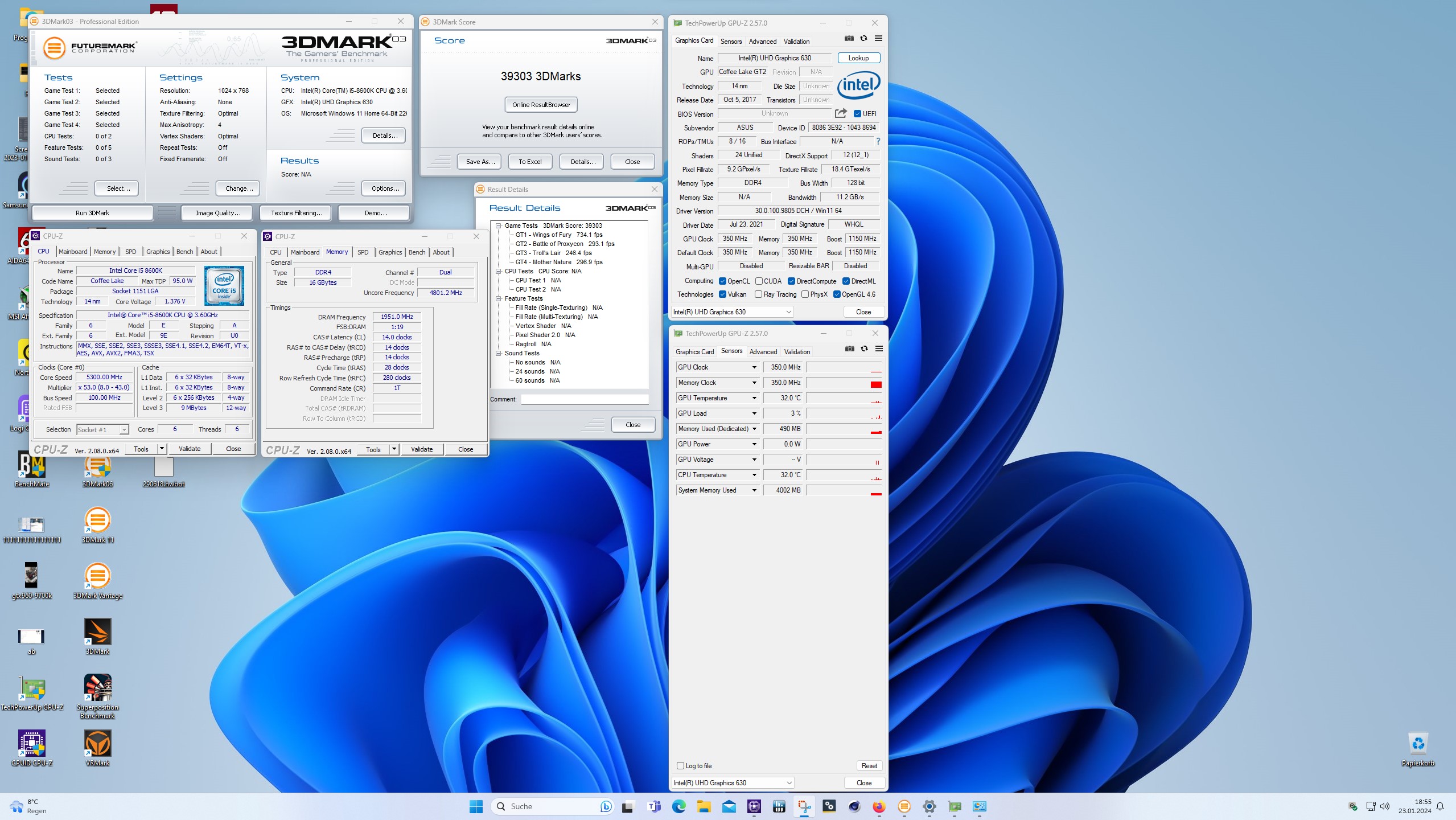
Task: Click Run 3DMark button
Action: [x=92, y=213]
